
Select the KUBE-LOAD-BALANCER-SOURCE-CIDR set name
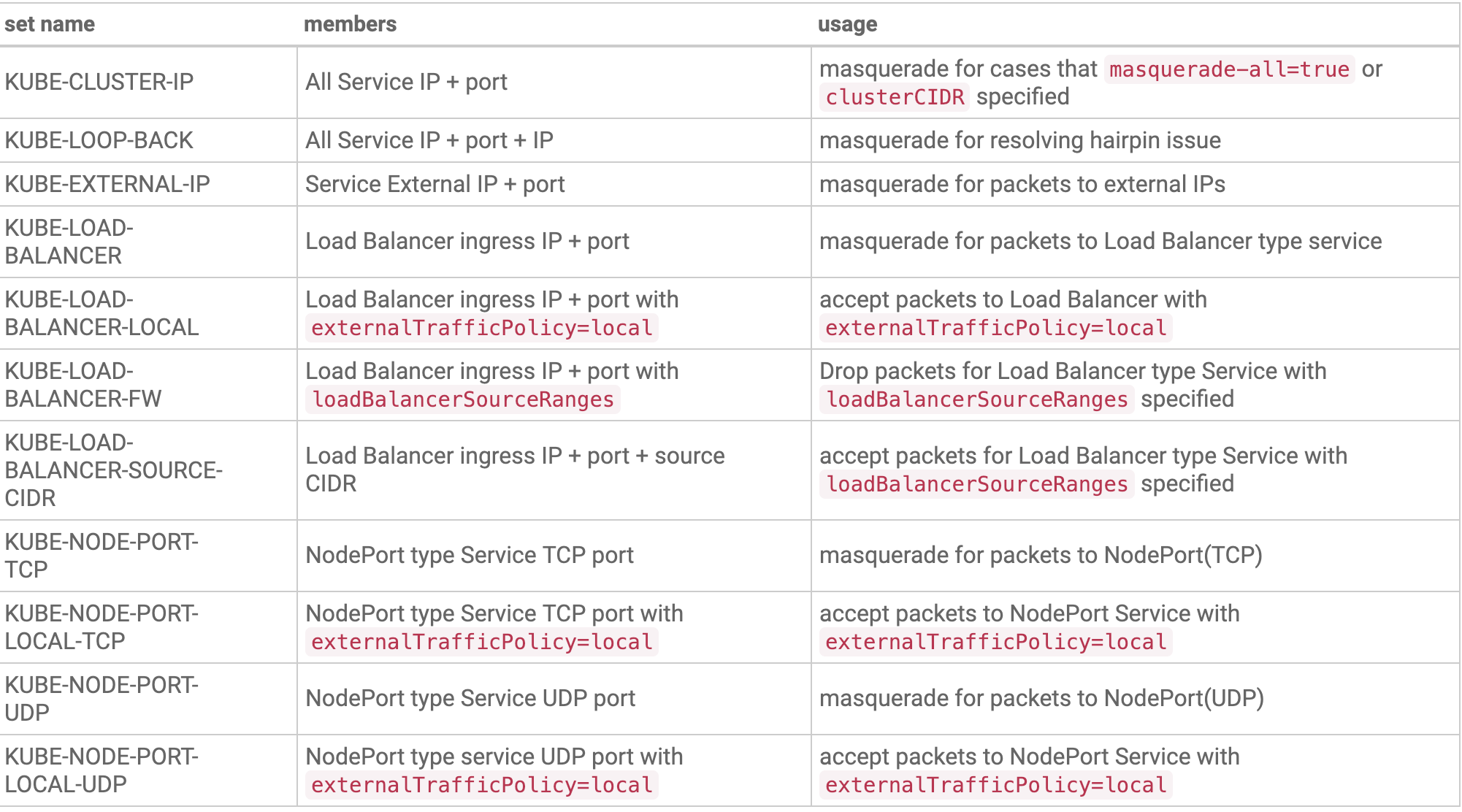[113, 470]
